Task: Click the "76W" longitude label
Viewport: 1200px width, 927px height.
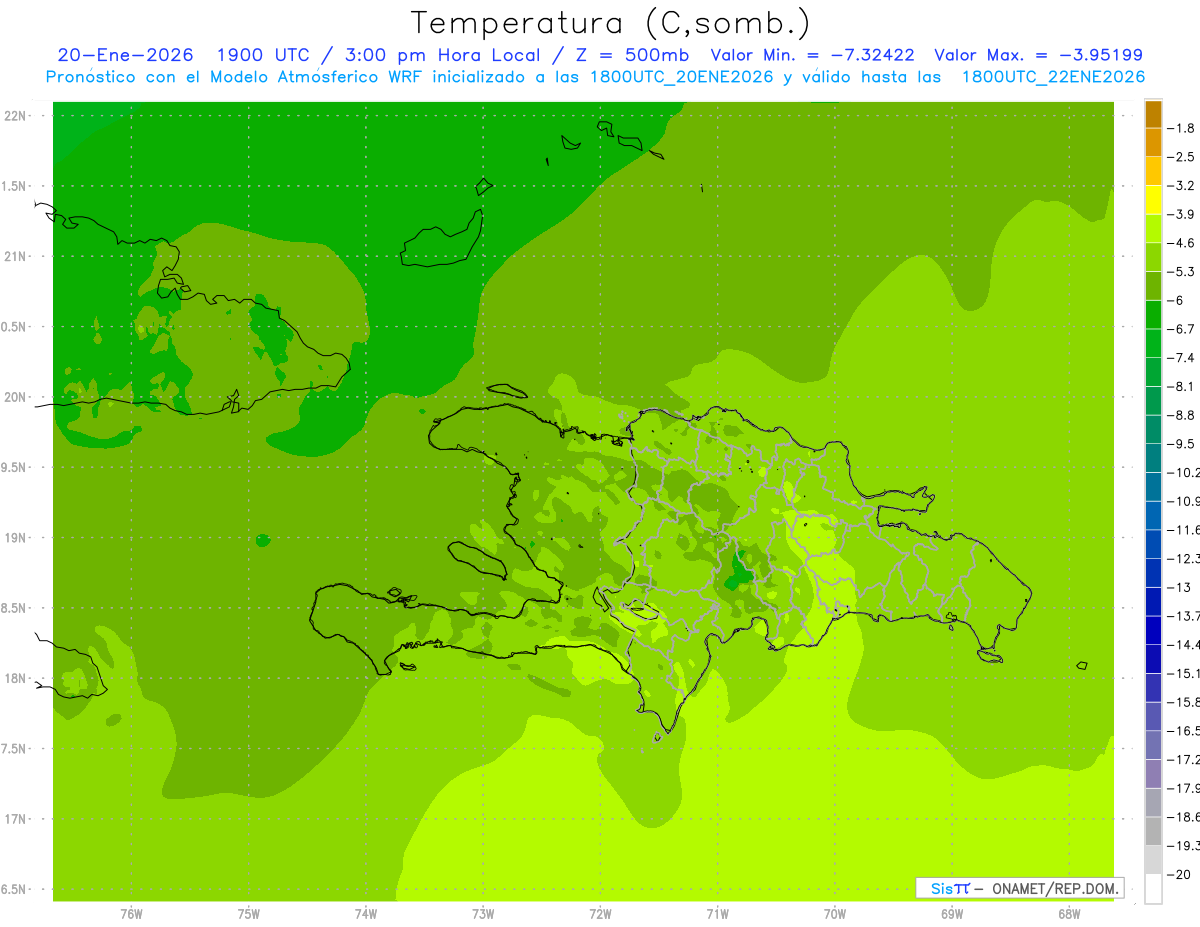Action: [131, 913]
